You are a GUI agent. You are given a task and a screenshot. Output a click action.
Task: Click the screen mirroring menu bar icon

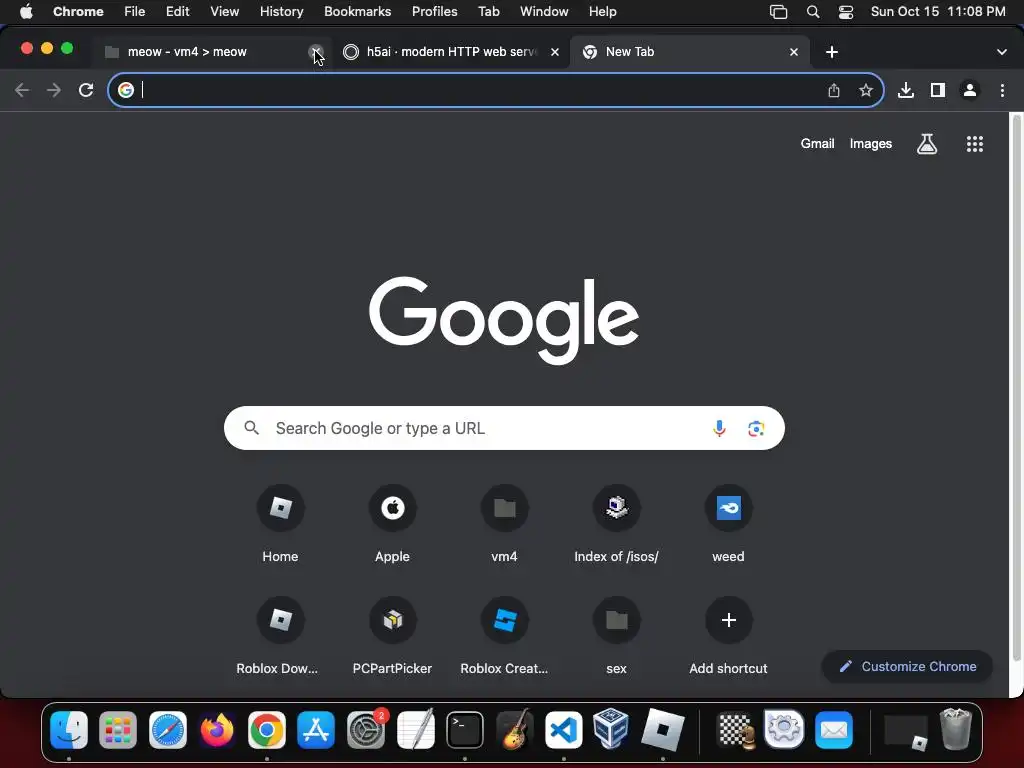pos(778,12)
